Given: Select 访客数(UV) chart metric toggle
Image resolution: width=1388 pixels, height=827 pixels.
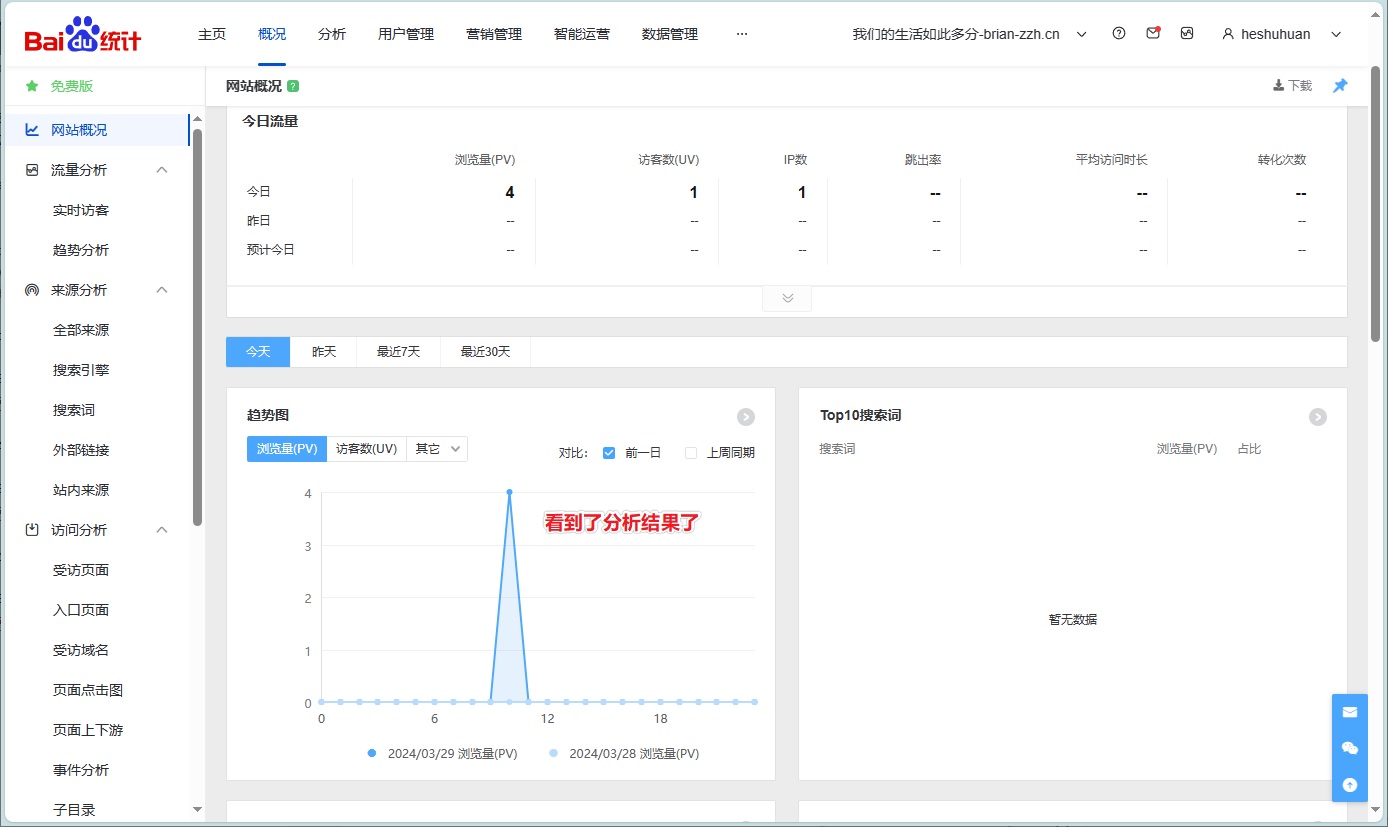Looking at the screenshot, I should [x=366, y=449].
